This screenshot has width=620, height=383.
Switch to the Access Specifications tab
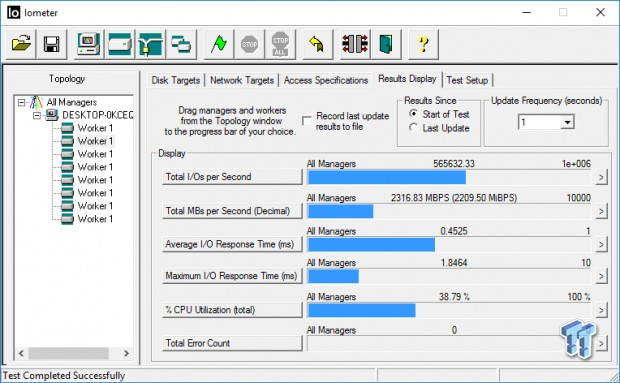tap(326, 80)
